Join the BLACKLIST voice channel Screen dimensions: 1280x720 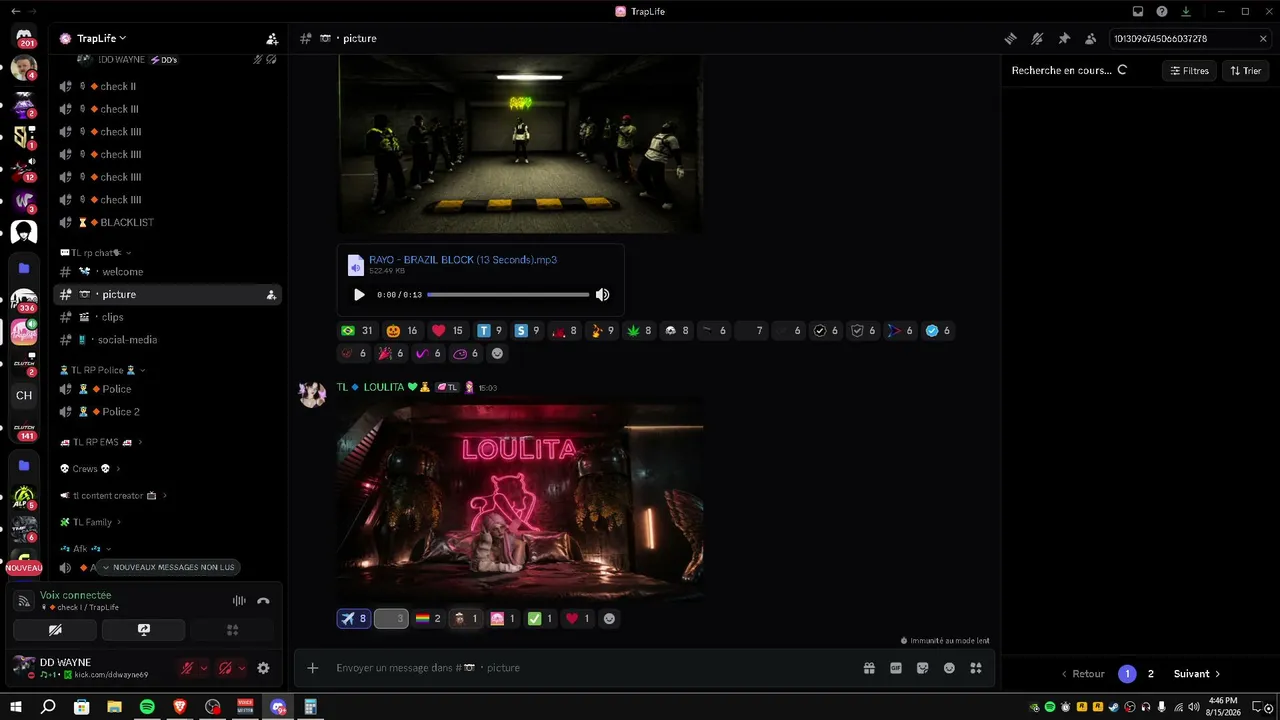point(167,222)
